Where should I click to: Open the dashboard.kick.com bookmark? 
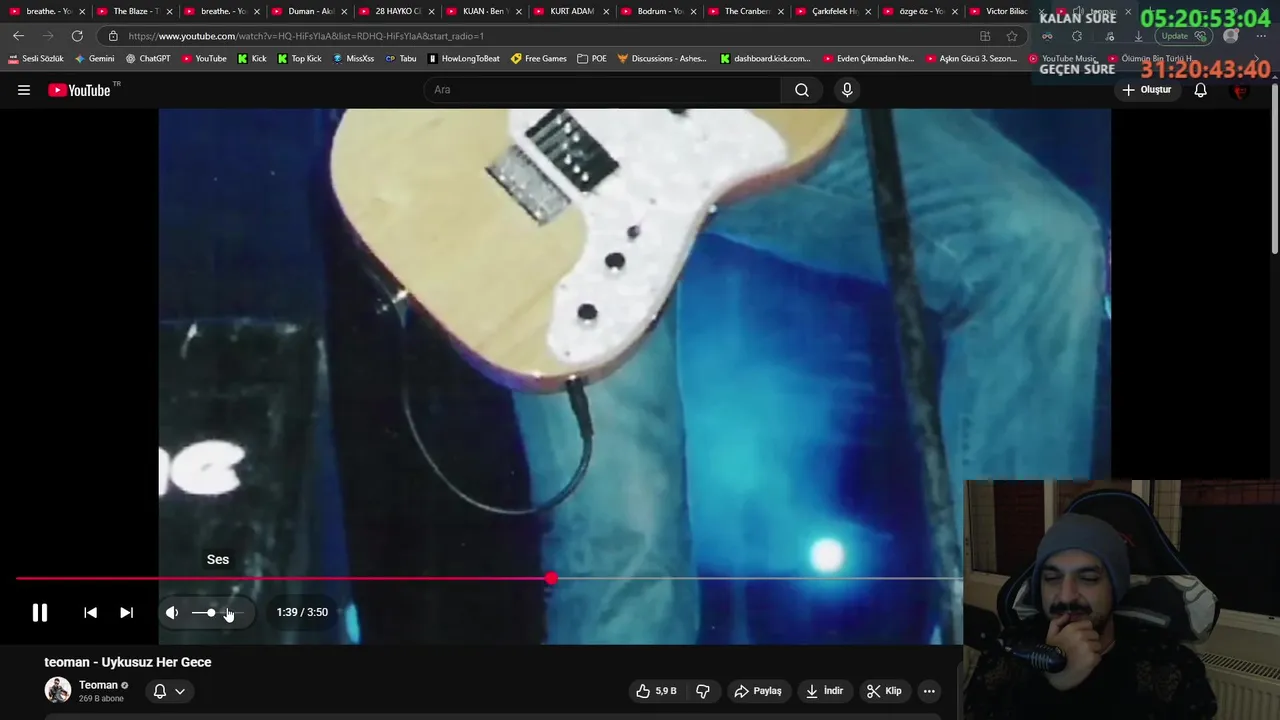pyautogui.click(x=766, y=59)
